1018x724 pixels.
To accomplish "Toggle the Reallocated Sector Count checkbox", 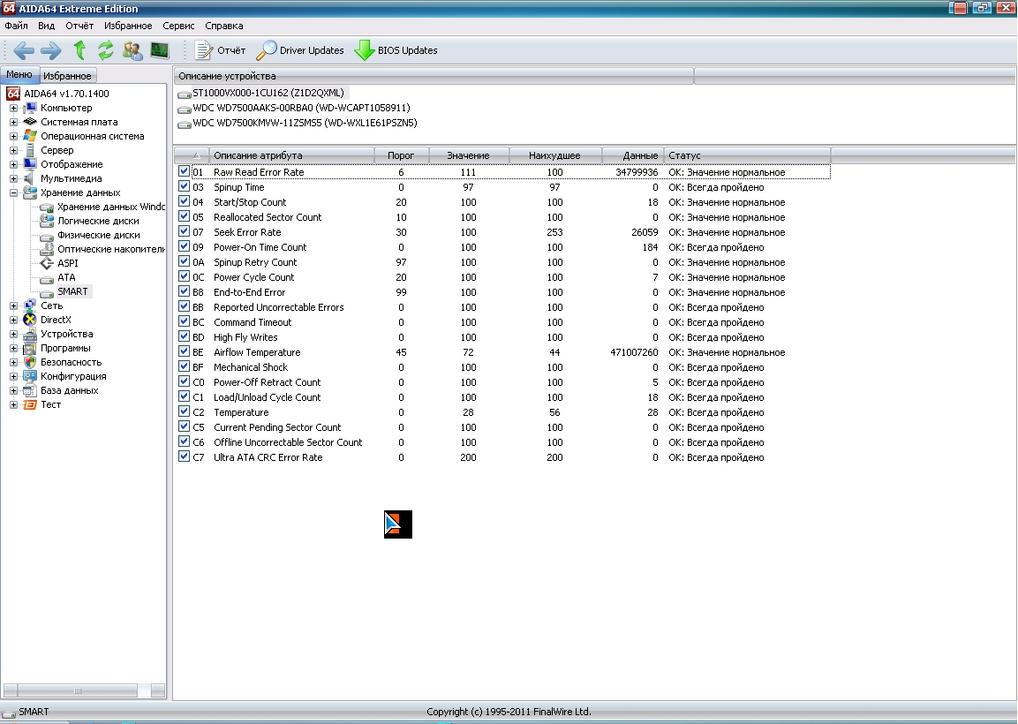I will [184, 216].
